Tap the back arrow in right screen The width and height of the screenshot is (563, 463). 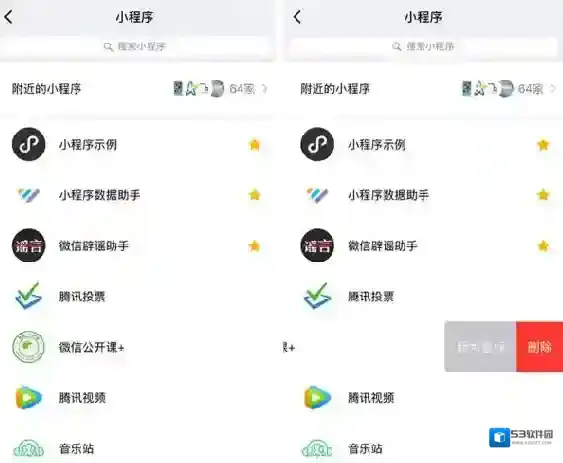click(x=297, y=17)
